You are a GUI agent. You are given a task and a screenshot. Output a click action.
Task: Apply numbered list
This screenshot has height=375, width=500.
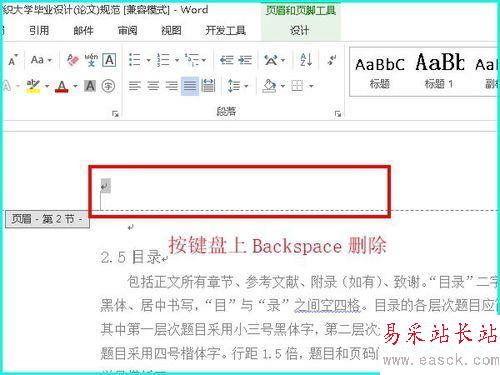point(163,60)
